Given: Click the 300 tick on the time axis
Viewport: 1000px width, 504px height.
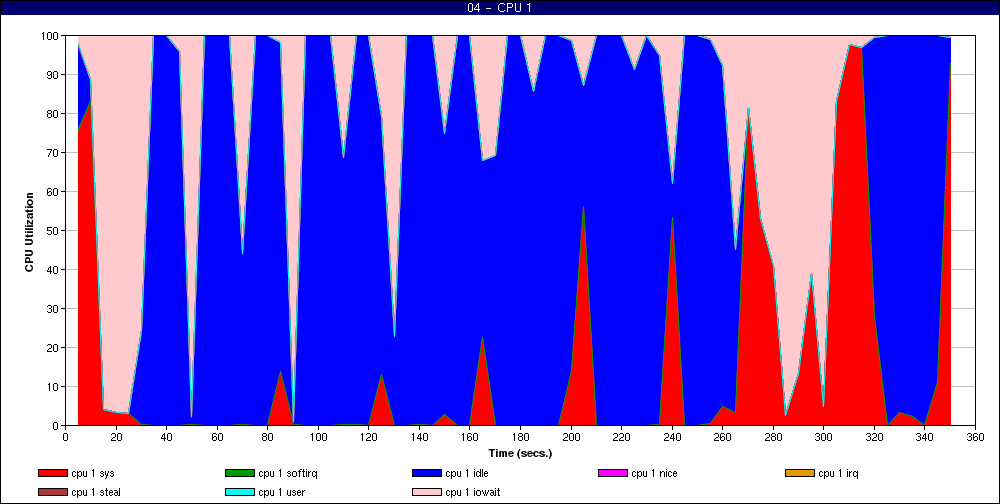Looking at the screenshot, I should pos(823,437).
